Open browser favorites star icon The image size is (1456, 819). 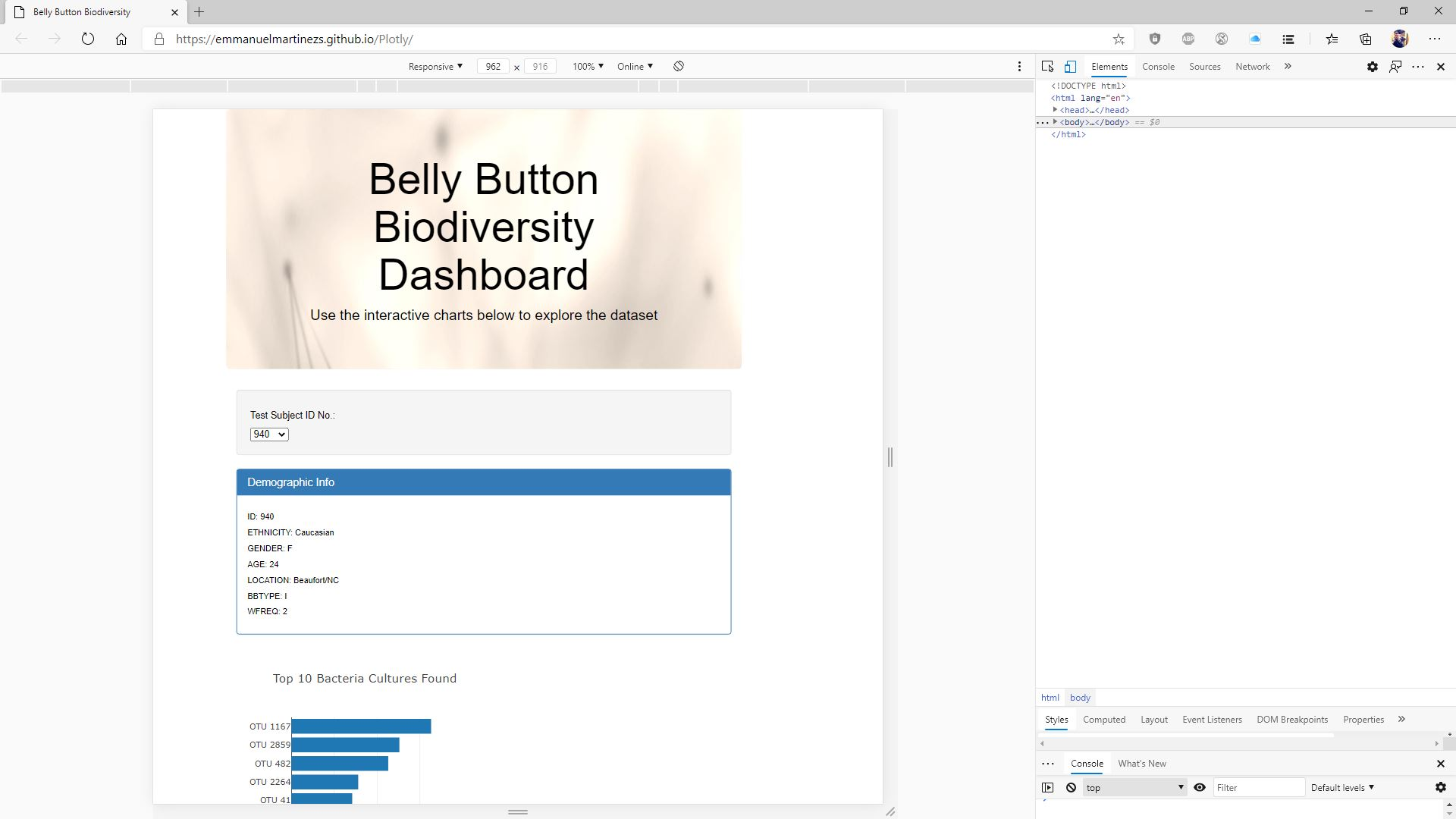(1118, 39)
